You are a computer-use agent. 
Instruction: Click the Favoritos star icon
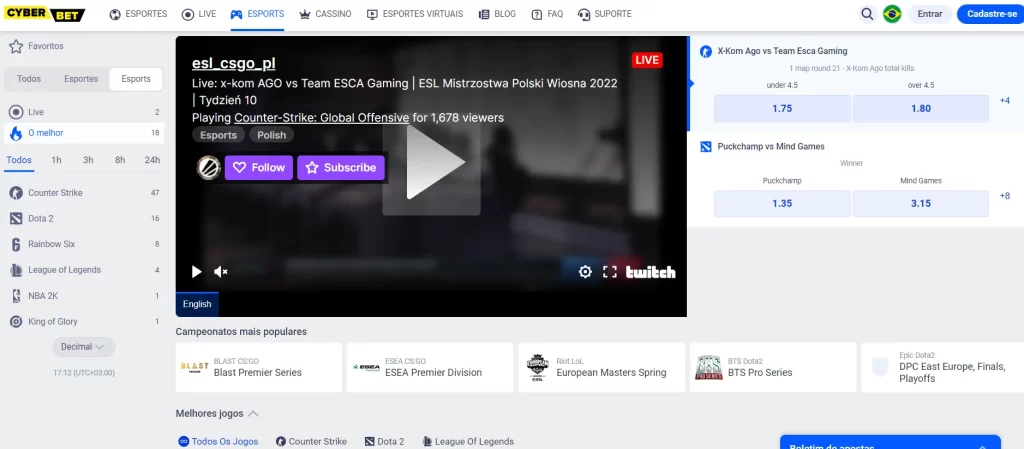16,46
